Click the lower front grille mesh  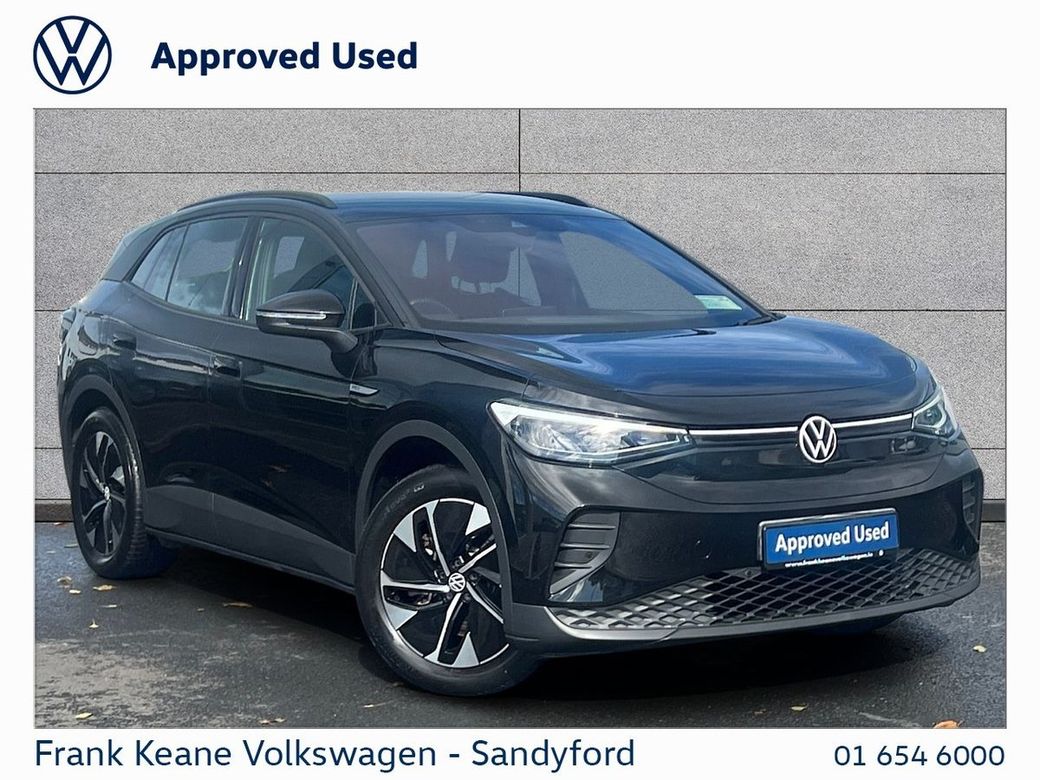[x=763, y=592]
